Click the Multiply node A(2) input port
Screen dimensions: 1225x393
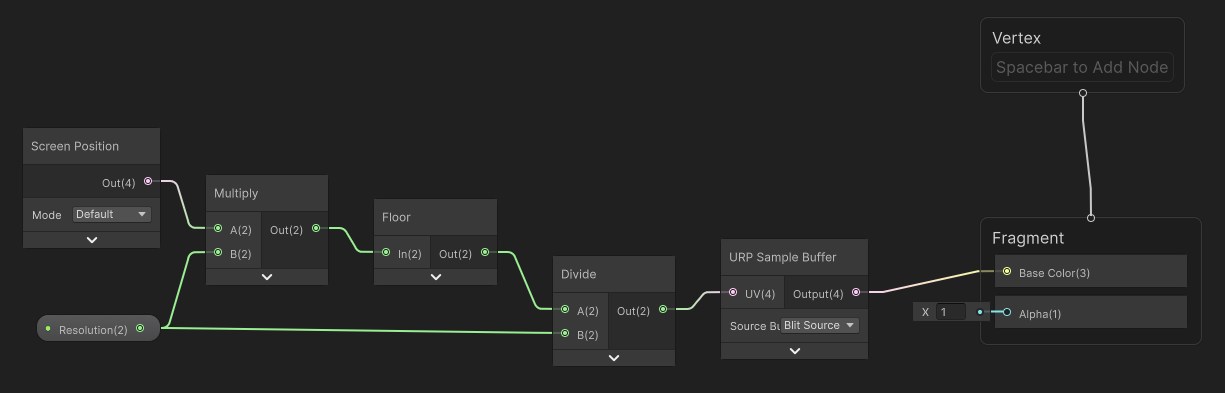click(x=218, y=228)
